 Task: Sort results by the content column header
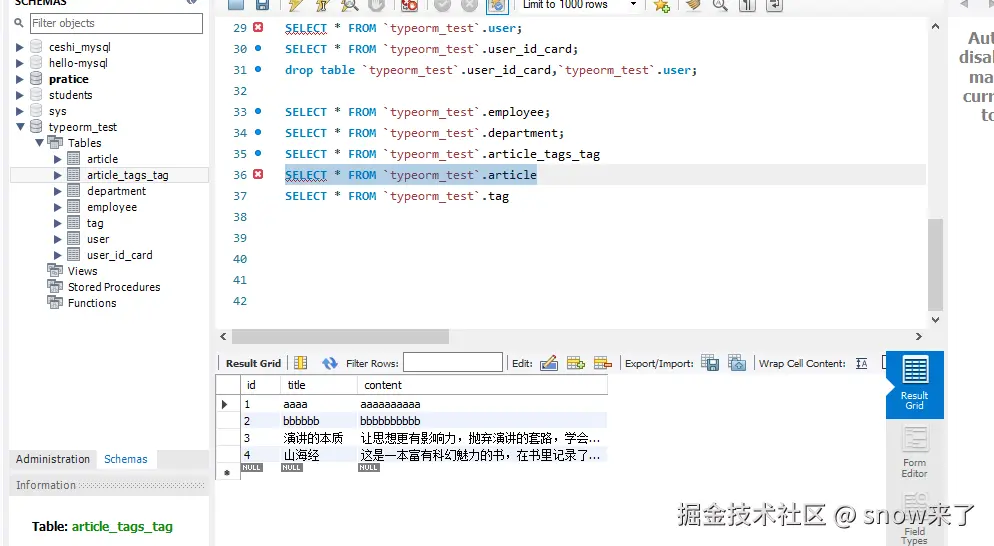coord(482,385)
